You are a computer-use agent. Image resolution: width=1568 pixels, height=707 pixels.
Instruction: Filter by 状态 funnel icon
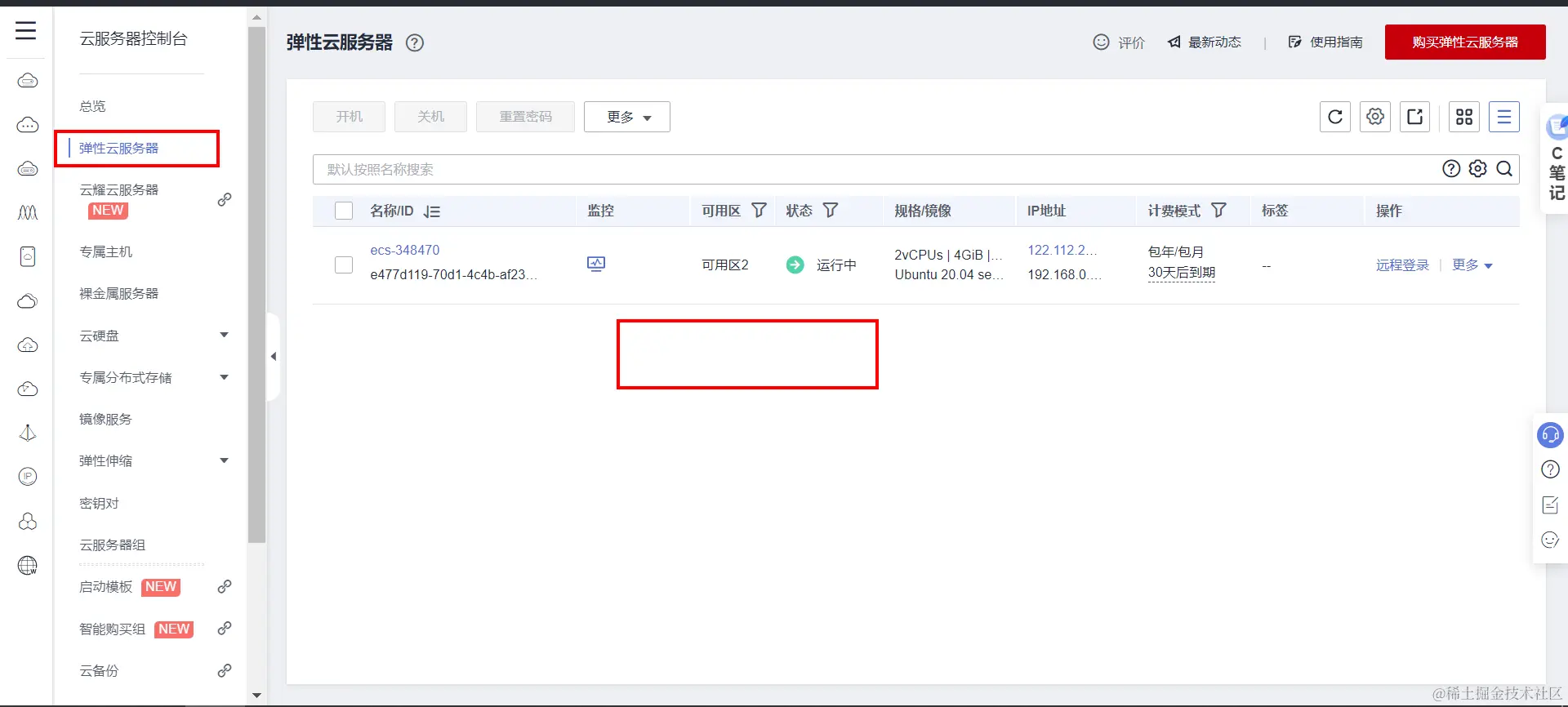pyautogui.click(x=831, y=211)
